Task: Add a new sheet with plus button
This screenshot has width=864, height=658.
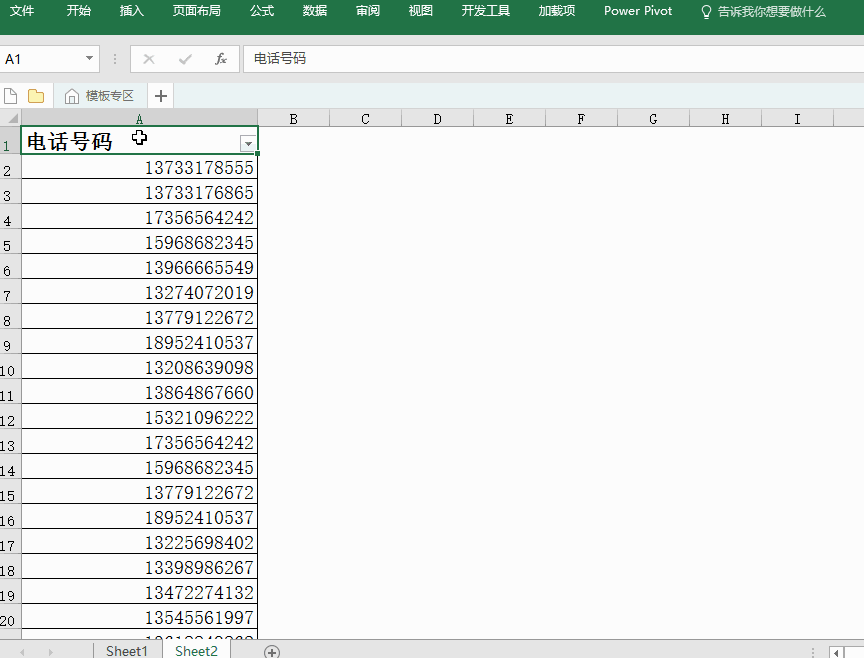Action: click(271, 651)
